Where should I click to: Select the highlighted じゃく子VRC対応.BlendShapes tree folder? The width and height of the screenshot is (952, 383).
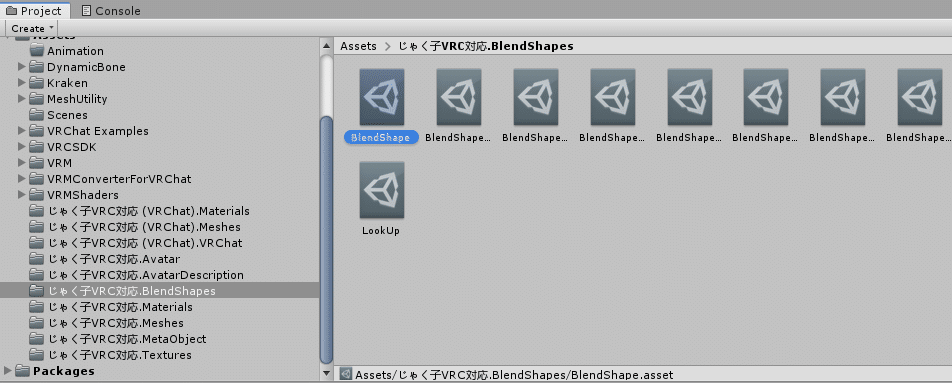pyautogui.click(x=159, y=291)
